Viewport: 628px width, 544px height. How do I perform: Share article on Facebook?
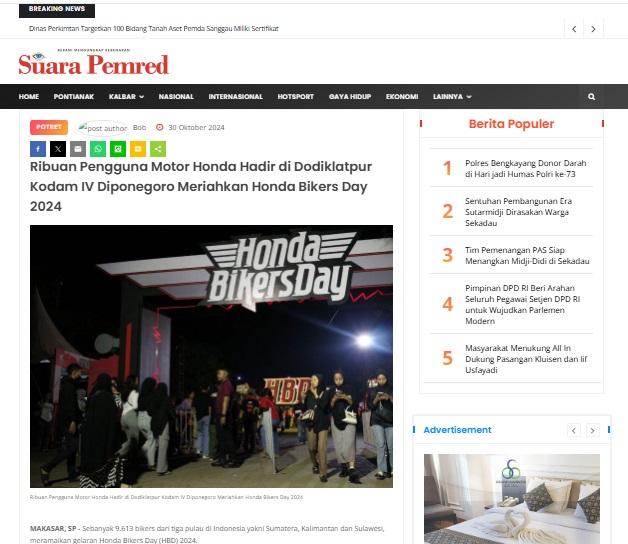38,149
